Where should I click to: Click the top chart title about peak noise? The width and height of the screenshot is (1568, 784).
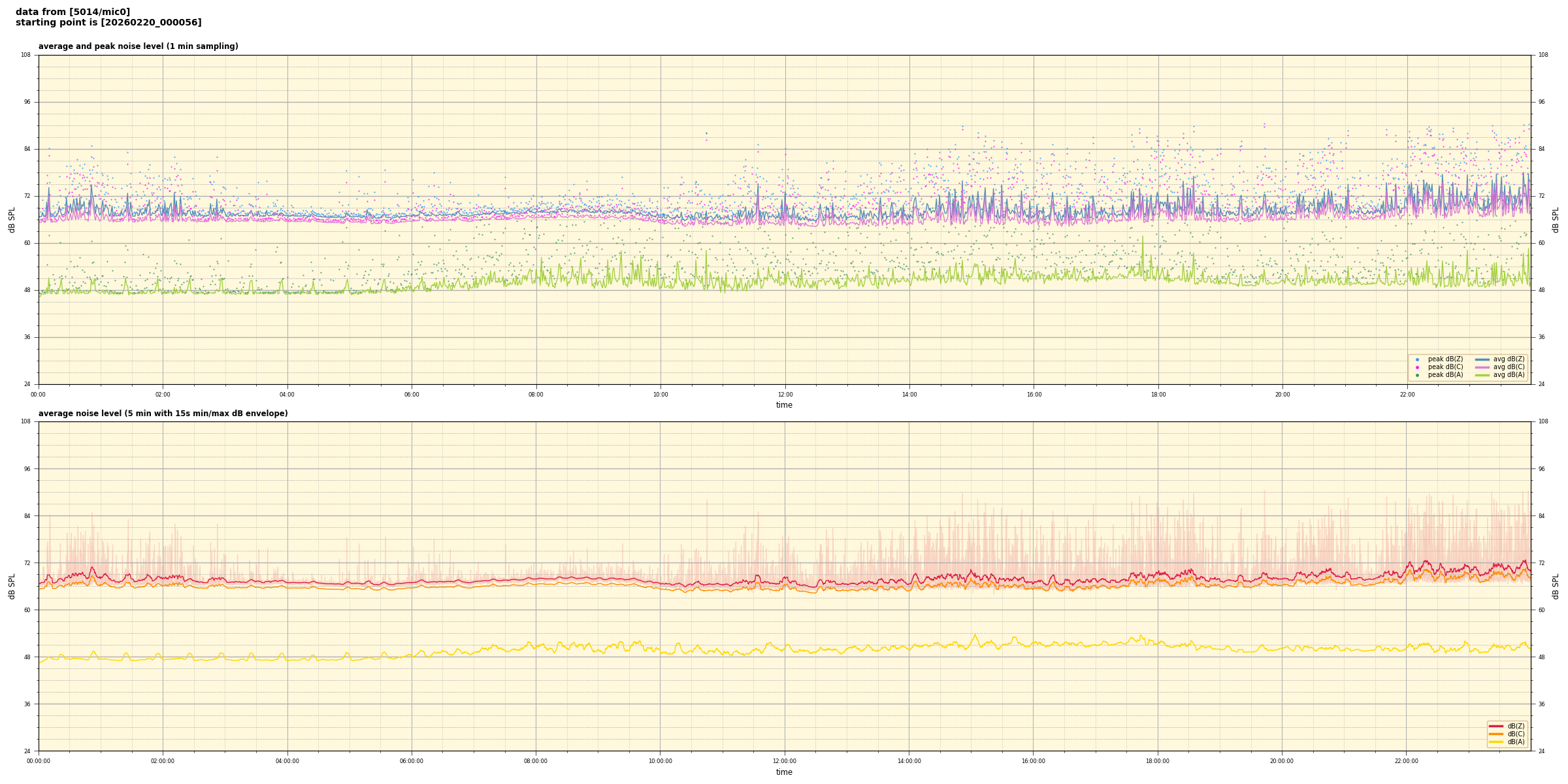click(138, 46)
